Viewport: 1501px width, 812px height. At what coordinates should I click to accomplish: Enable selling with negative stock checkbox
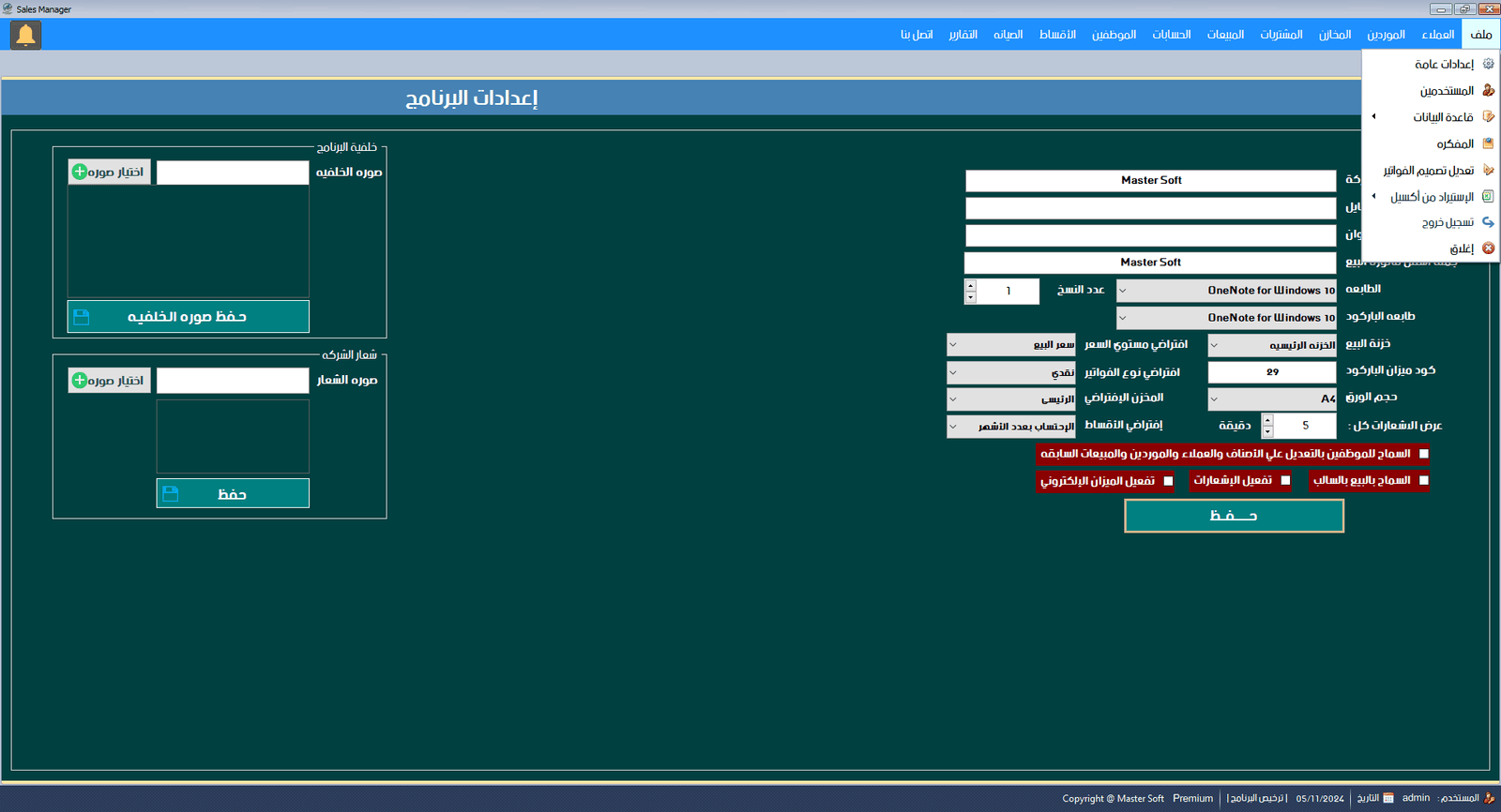click(x=1423, y=480)
